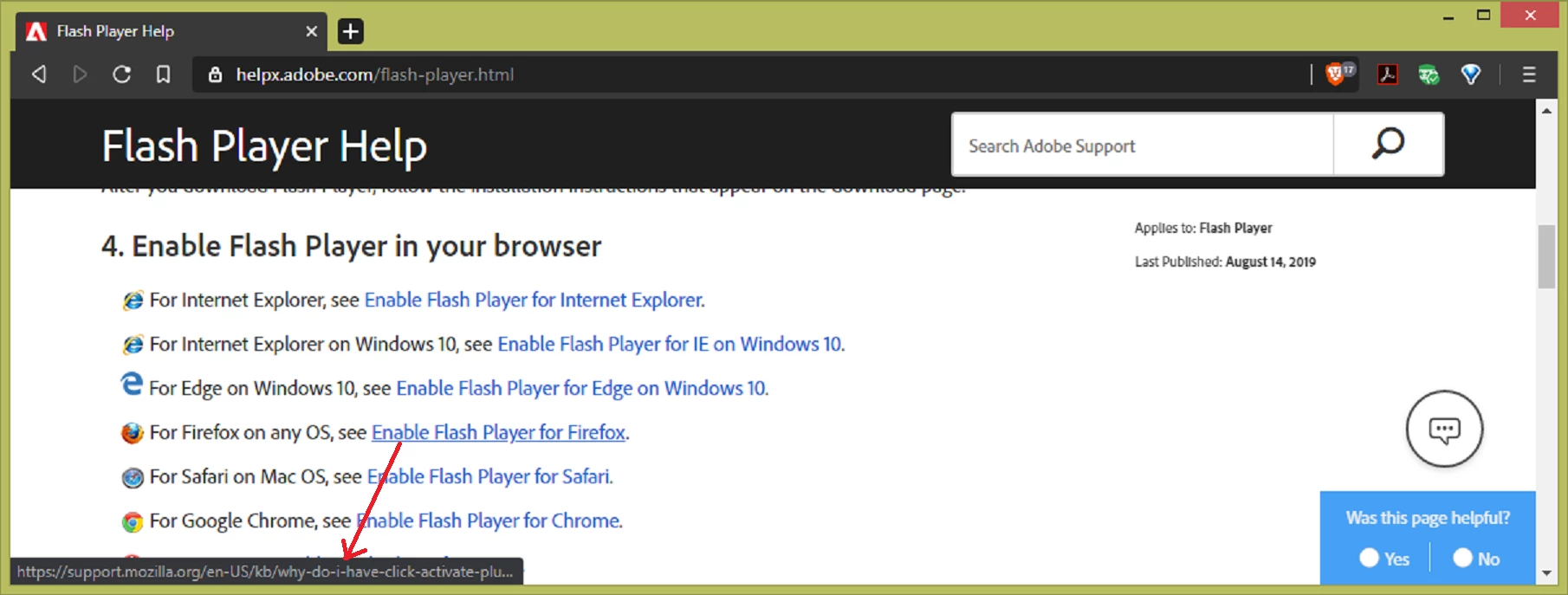
Task: Open the Brave Shields lion icon
Action: [1336, 74]
